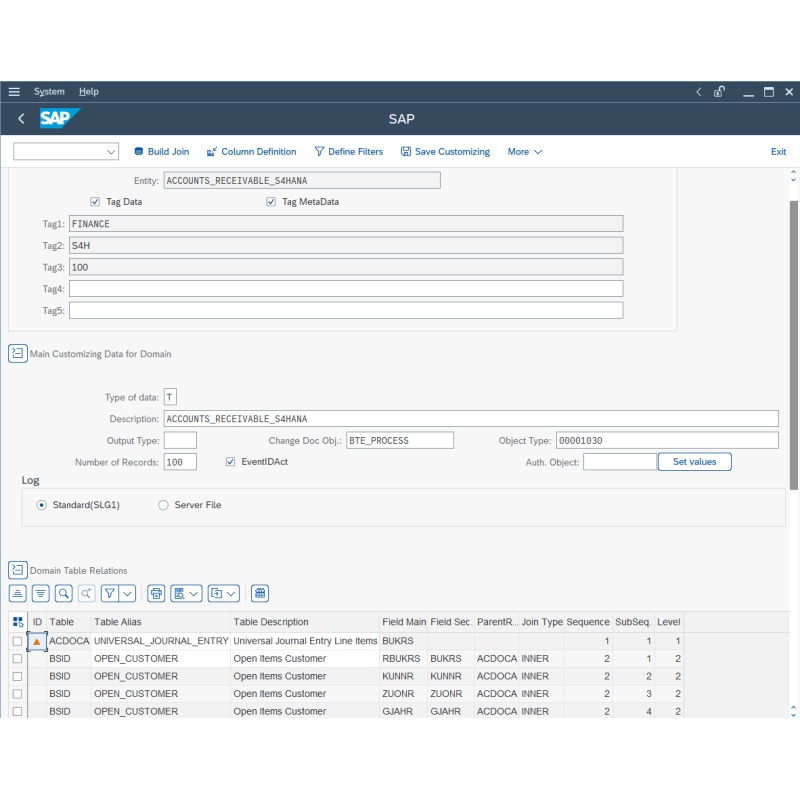This screenshot has height=800, width=800.
Task: Open Define Filters
Action: 348,152
